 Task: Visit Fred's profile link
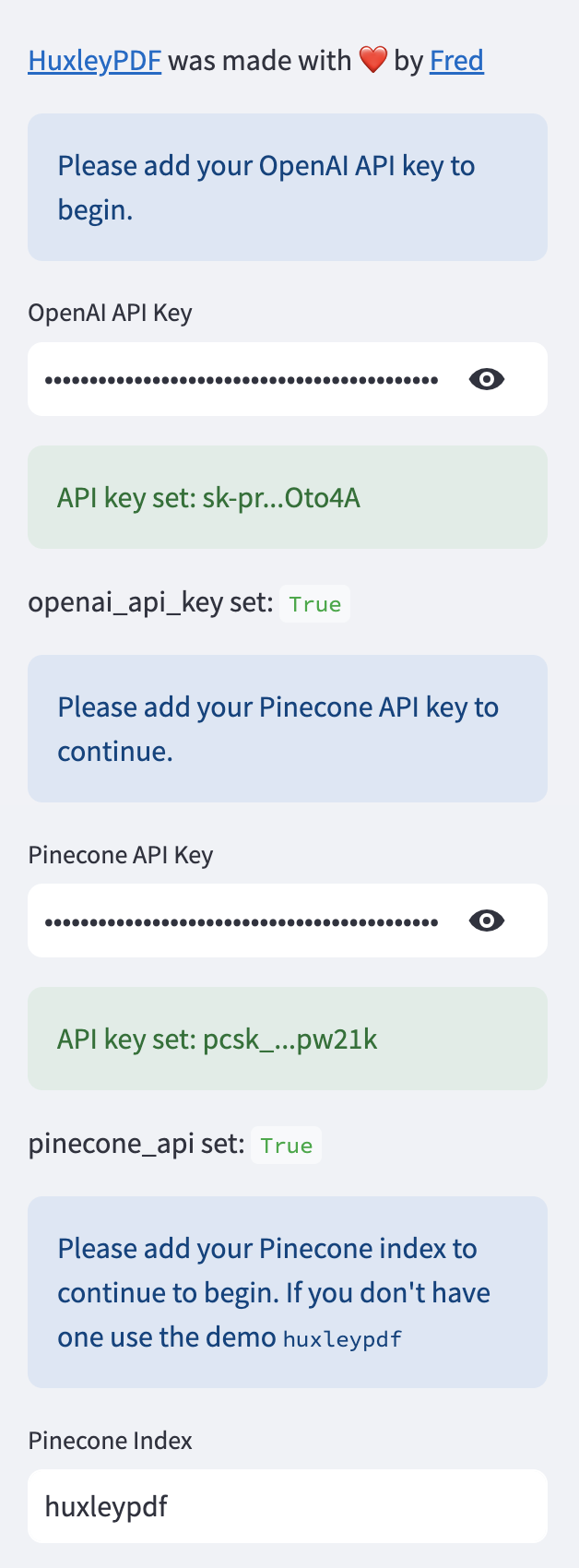tap(456, 61)
